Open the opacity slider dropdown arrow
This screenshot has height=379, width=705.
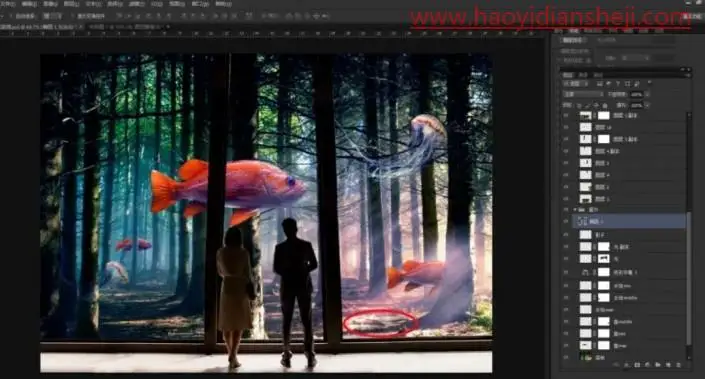tap(647, 94)
